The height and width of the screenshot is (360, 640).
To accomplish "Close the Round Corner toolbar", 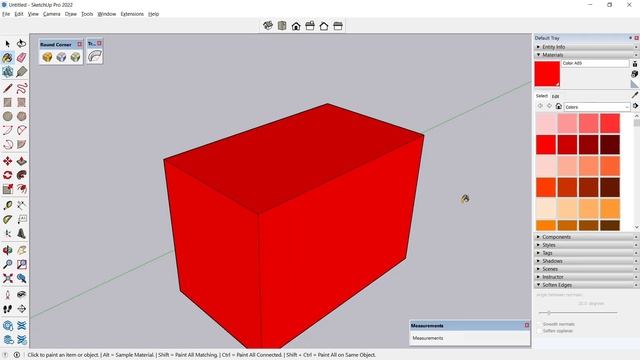I will [x=80, y=44].
